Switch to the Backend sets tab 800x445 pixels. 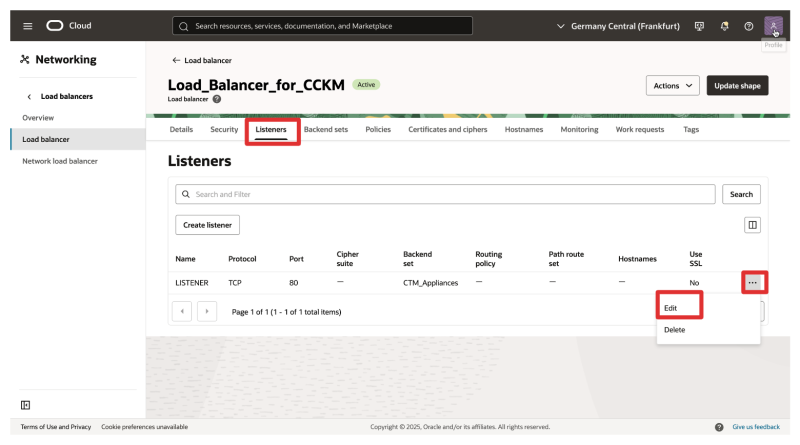[326, 130]
